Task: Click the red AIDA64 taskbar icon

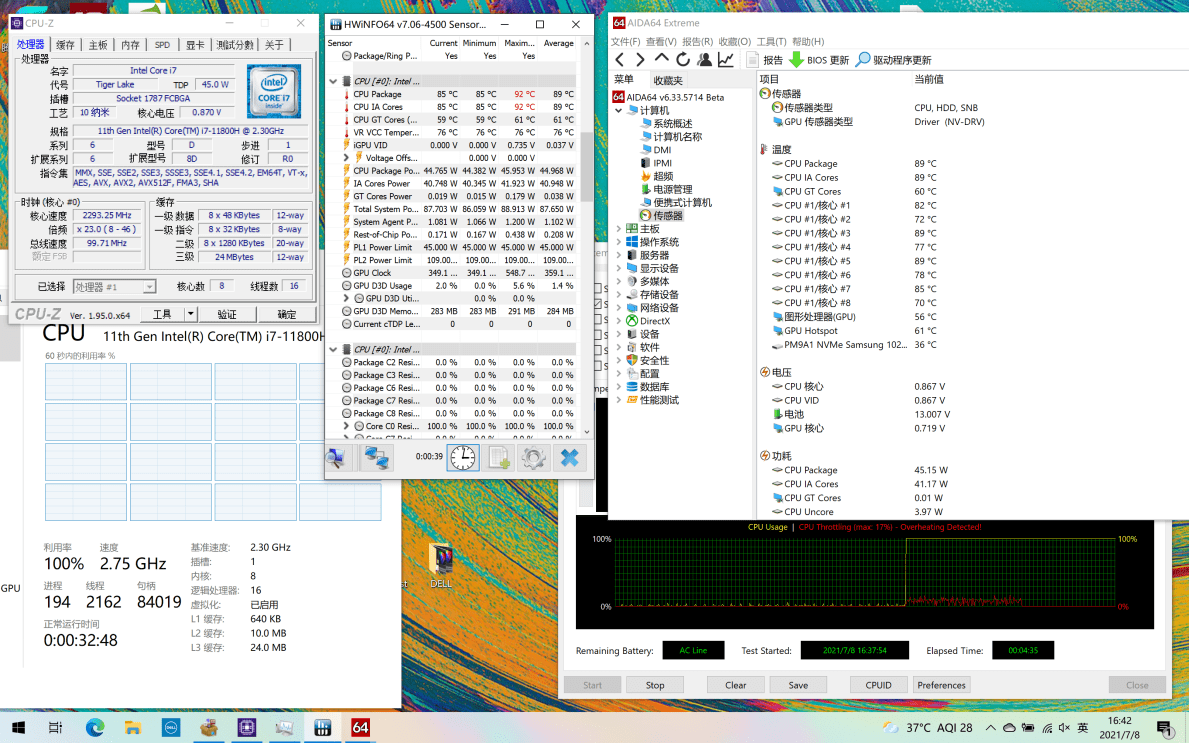Action: 360,728
